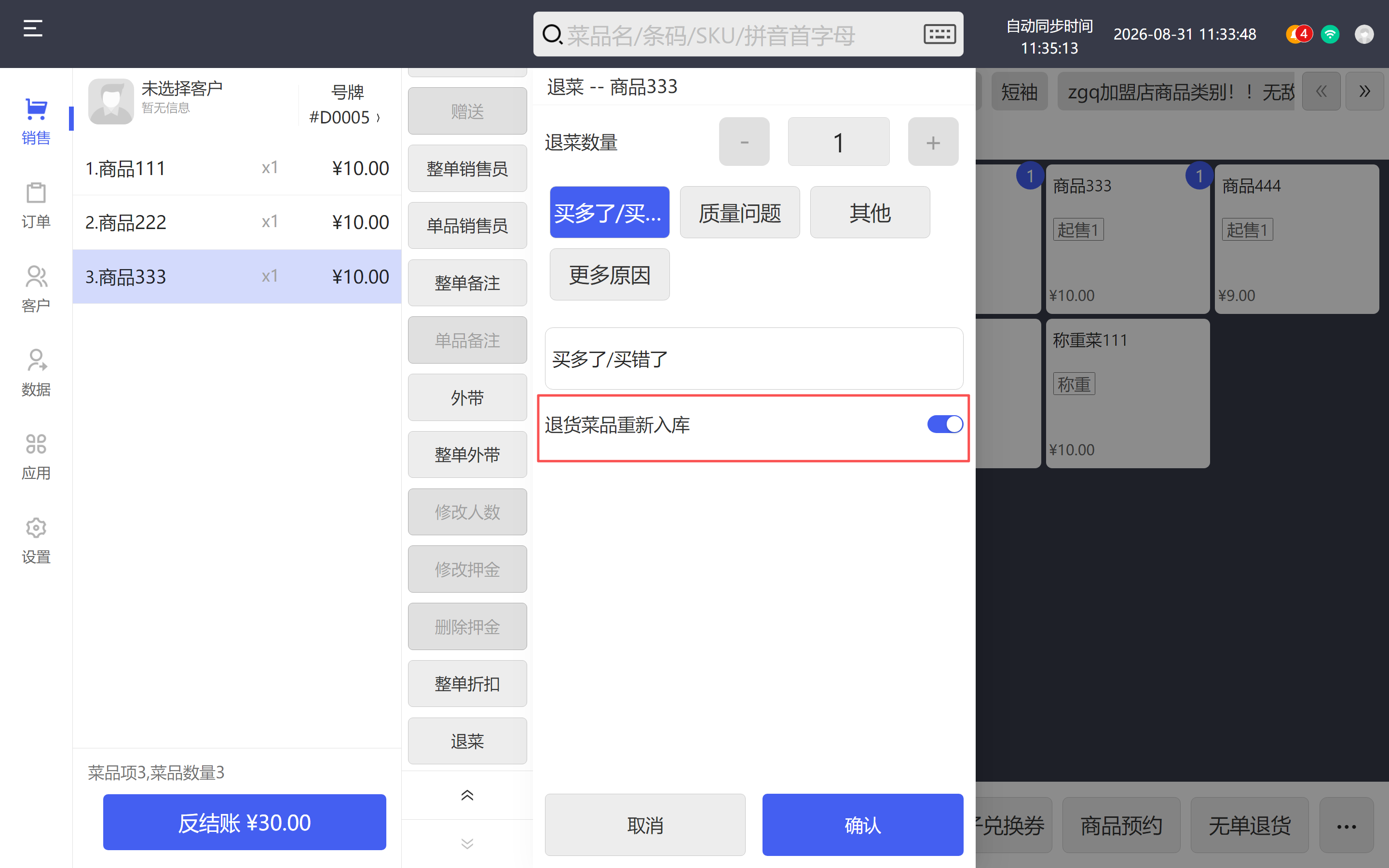Open the notification bell with badge 4
This screenshot has height=868, width=1389.
(x=1298, y=34)
